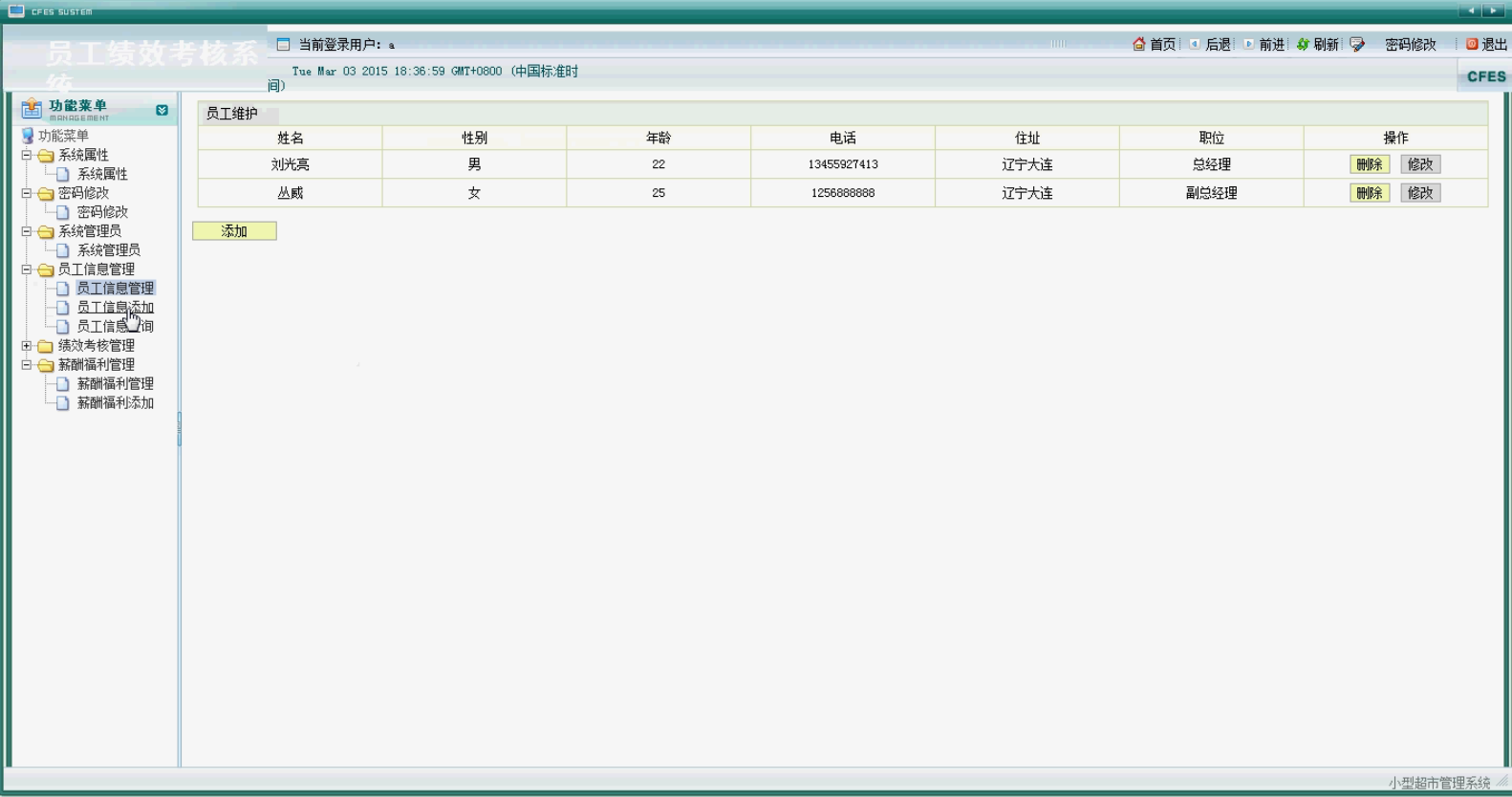Click the 前进 forward arrow icon
Screen dimensions: 1512x797
(x=1248, y=44)
